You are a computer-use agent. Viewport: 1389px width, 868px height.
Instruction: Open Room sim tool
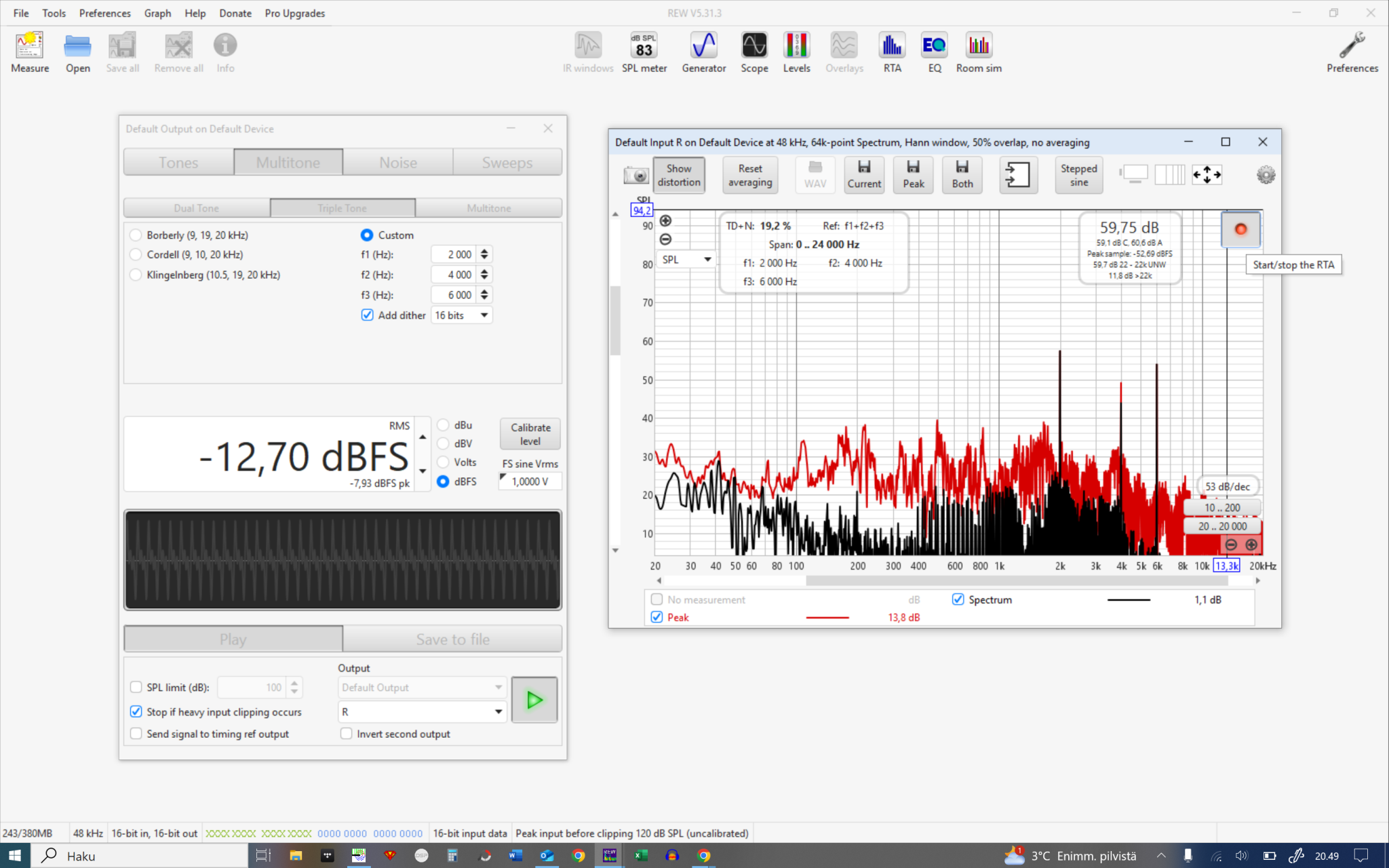click(x=979, y=52)
